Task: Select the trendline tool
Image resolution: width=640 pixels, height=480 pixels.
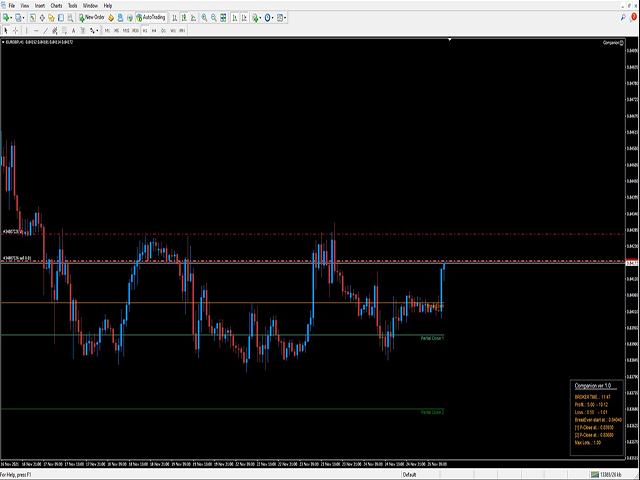Action: [45, 30]
